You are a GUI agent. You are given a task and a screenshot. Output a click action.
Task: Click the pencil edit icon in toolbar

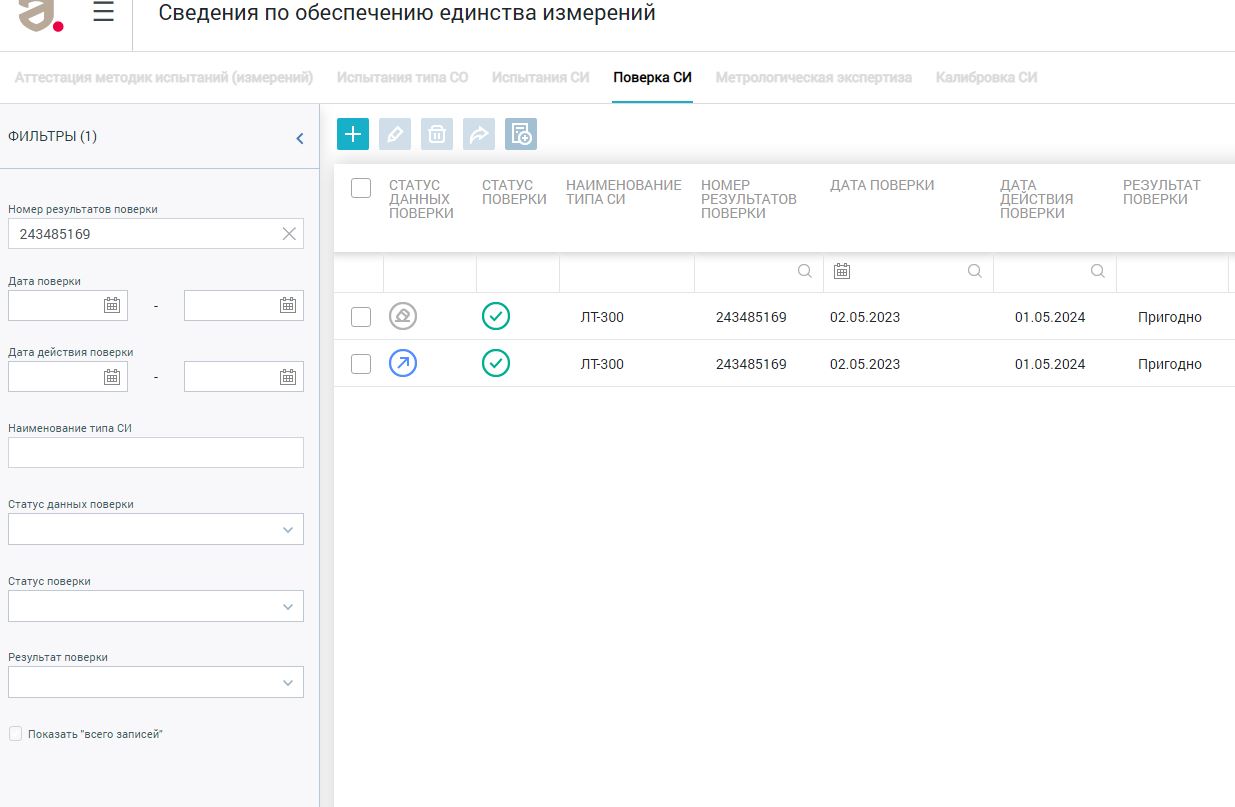395,134
